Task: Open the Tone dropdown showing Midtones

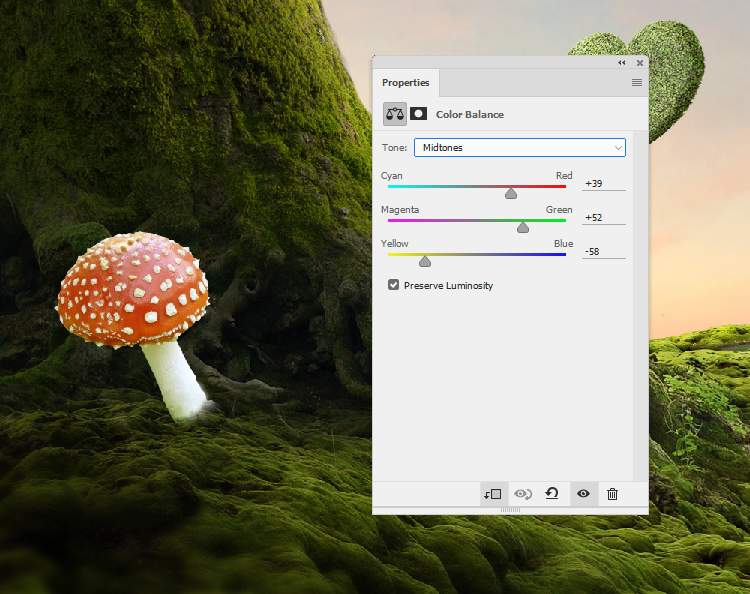Action: click(519, 148)
